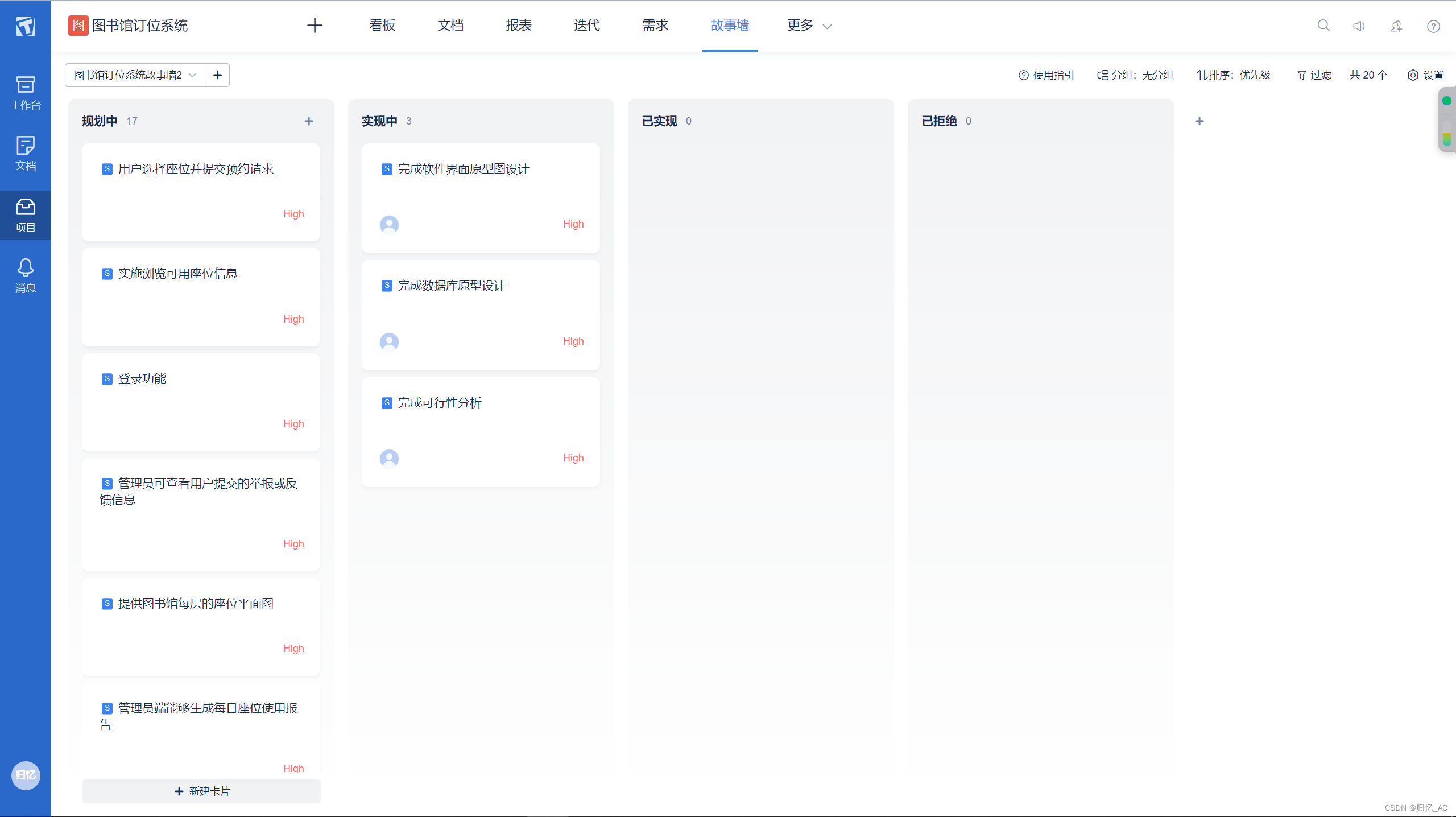Screen dimensions: 1456x817
Task: Click the search magnifier icon
Action: pyautogui.click(x=1323, y=26)
